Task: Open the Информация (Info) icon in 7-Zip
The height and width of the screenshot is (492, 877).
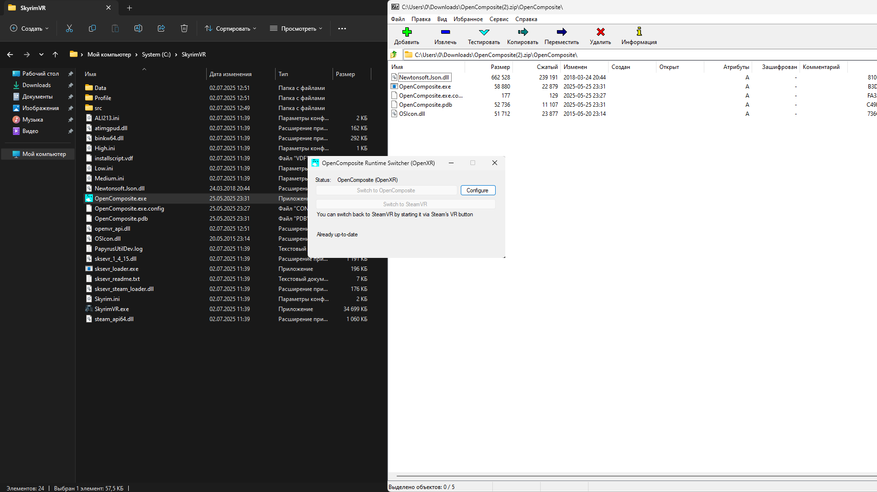Action: click(x=639, y=33)
